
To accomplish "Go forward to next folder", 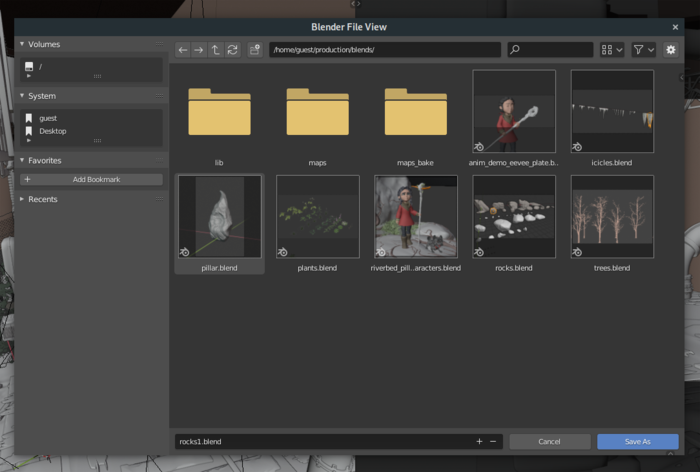I will (x=199, y=50).
